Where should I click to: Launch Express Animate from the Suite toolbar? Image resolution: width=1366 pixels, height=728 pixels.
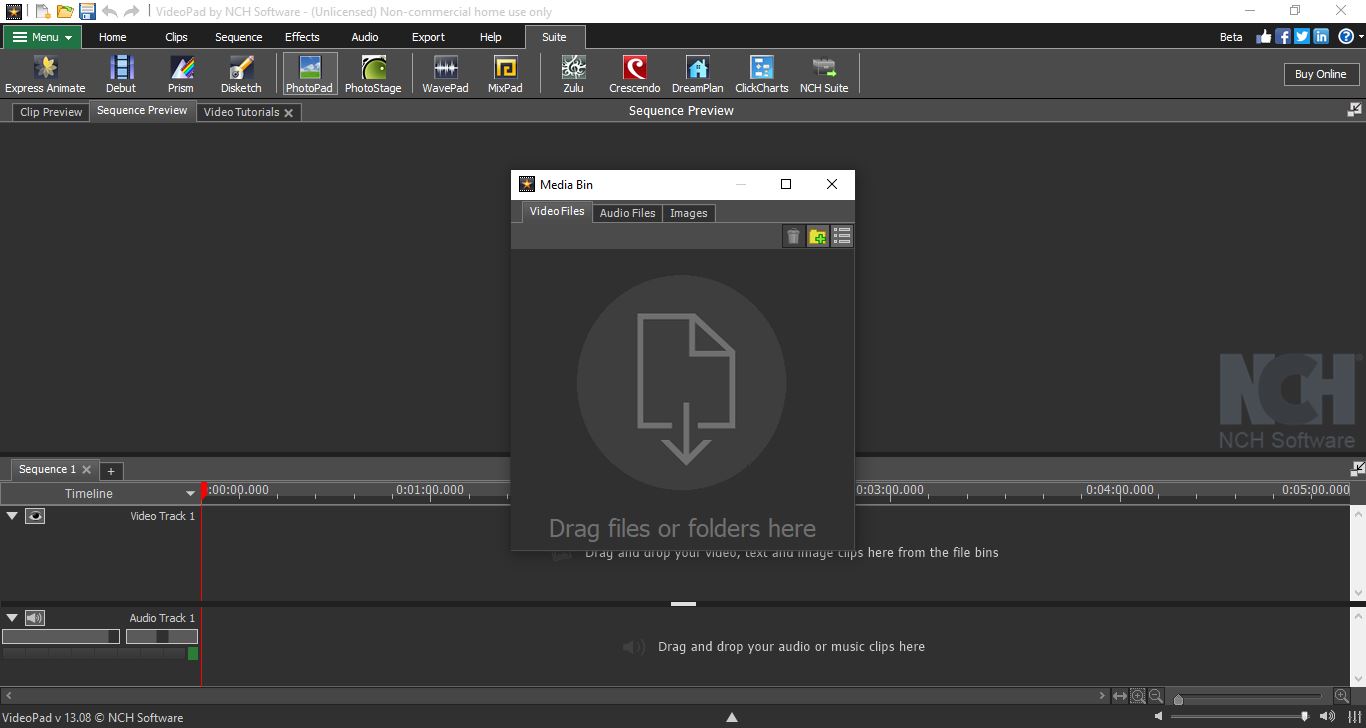coord(45,74)
